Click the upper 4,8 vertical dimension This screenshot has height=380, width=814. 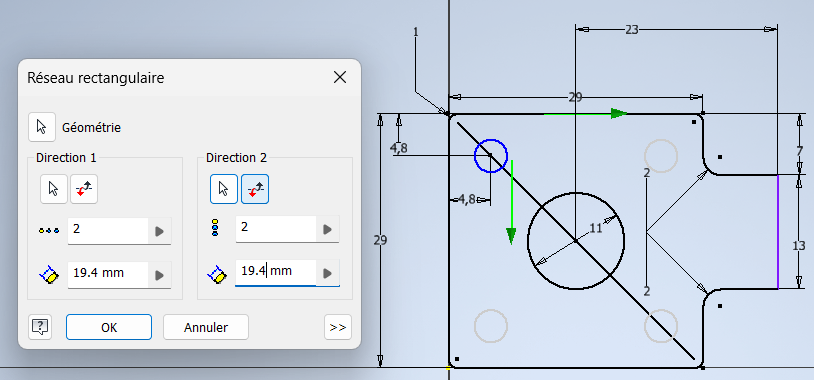pyautogui.click(x=399, y=148)
